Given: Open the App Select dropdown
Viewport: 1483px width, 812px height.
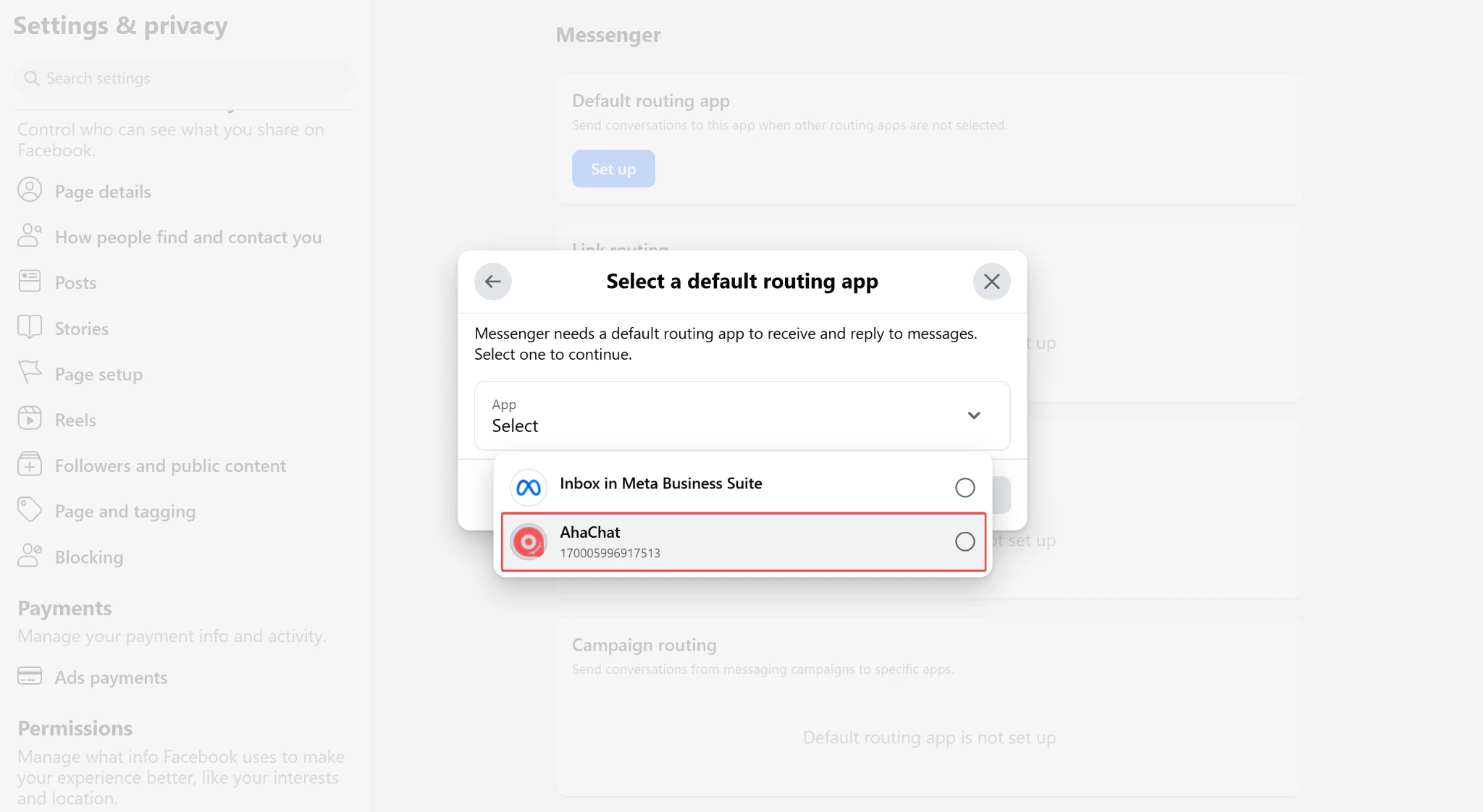Looking at the screenshot, I should [742, 415].
